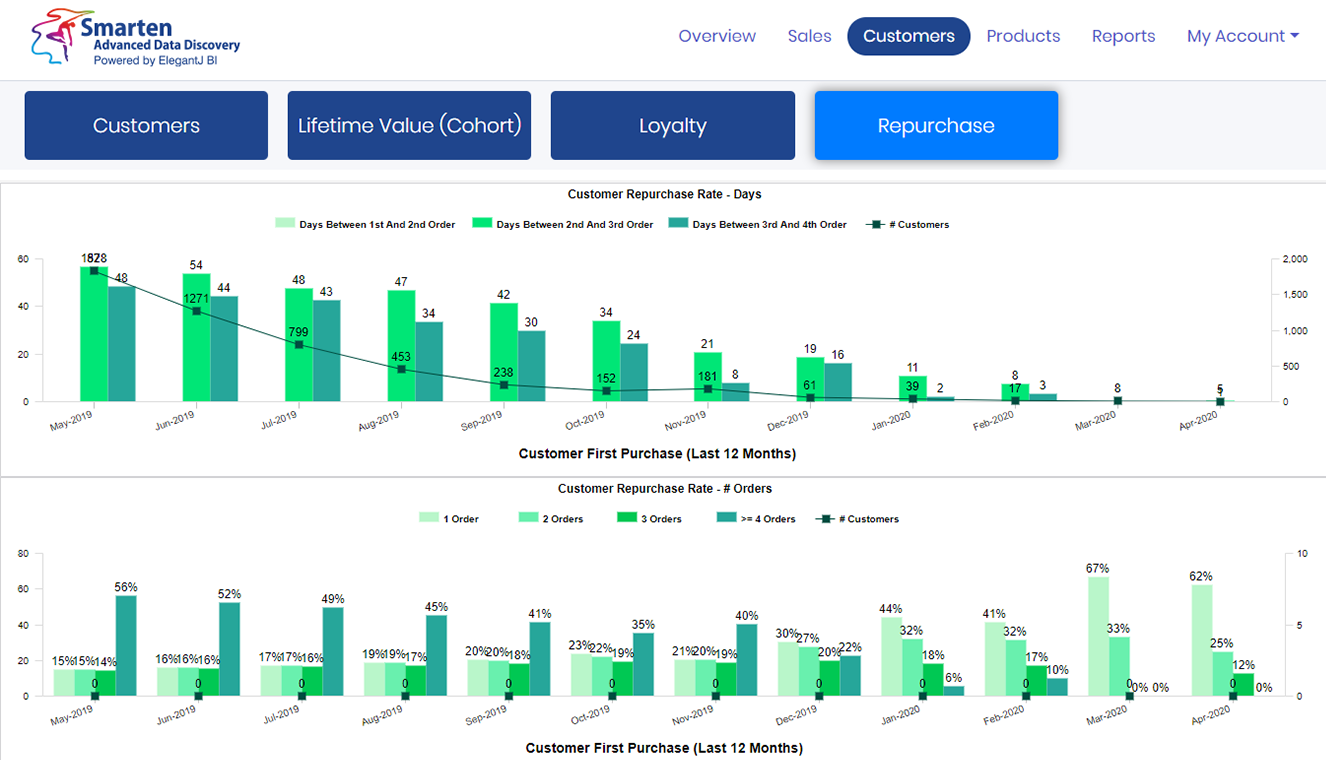Expand the My Account dropdown
1326x760 pixels.
(x=1243, y=36)
